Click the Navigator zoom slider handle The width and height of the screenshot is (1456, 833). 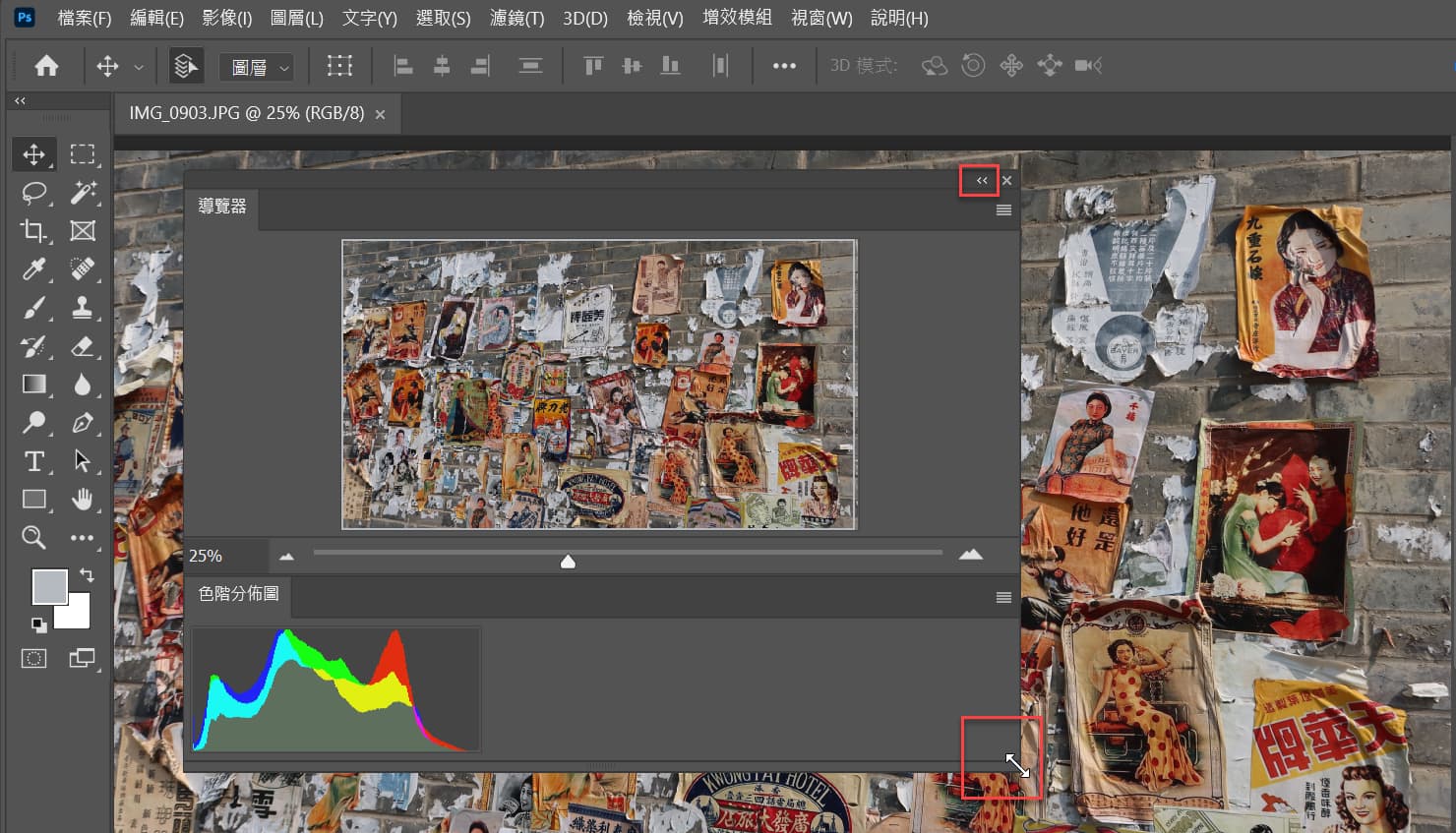click(568, 561)
